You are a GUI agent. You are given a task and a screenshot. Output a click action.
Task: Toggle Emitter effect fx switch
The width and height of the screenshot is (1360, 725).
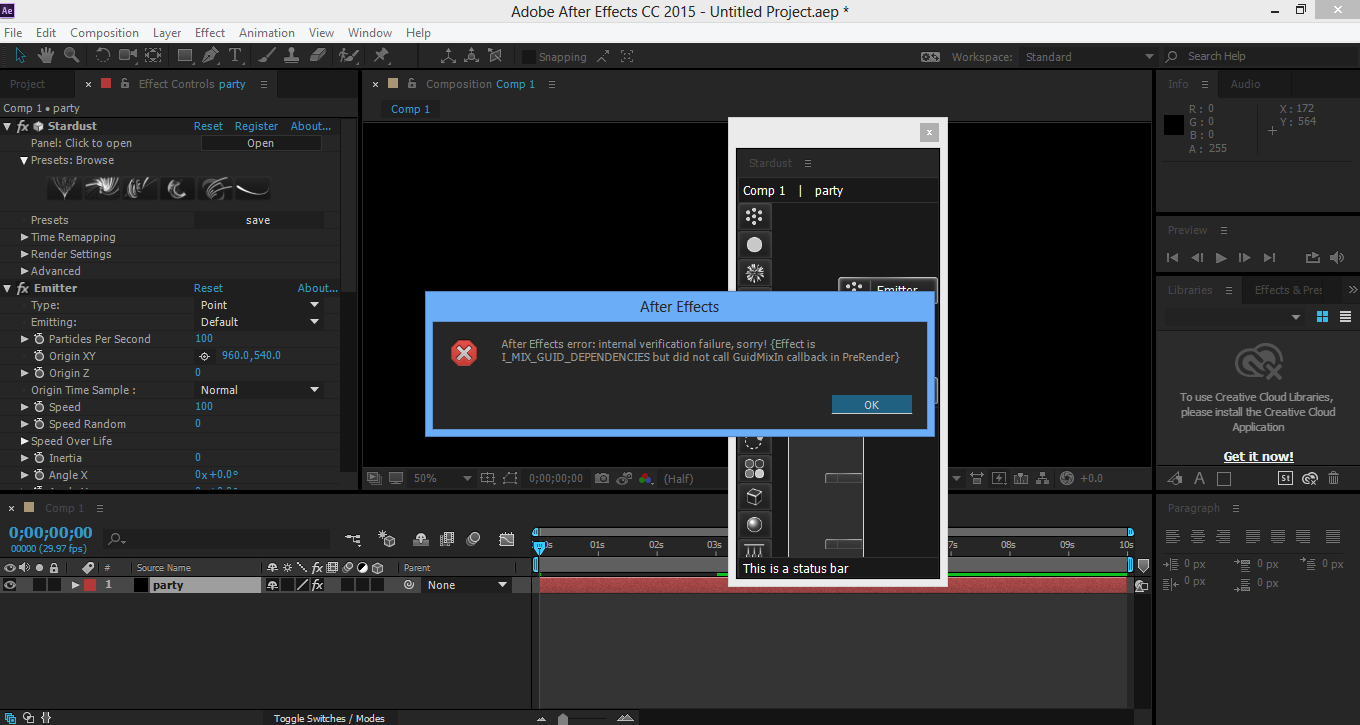22,288
